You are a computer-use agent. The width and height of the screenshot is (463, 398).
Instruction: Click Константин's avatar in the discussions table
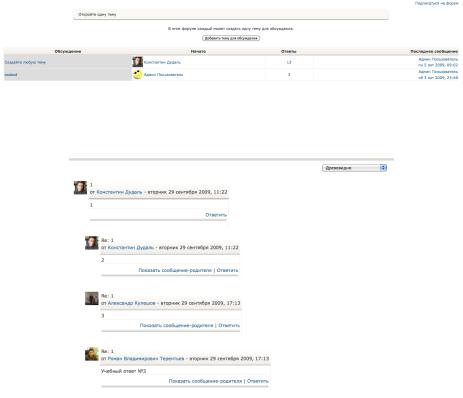click(x=137, y=62)
